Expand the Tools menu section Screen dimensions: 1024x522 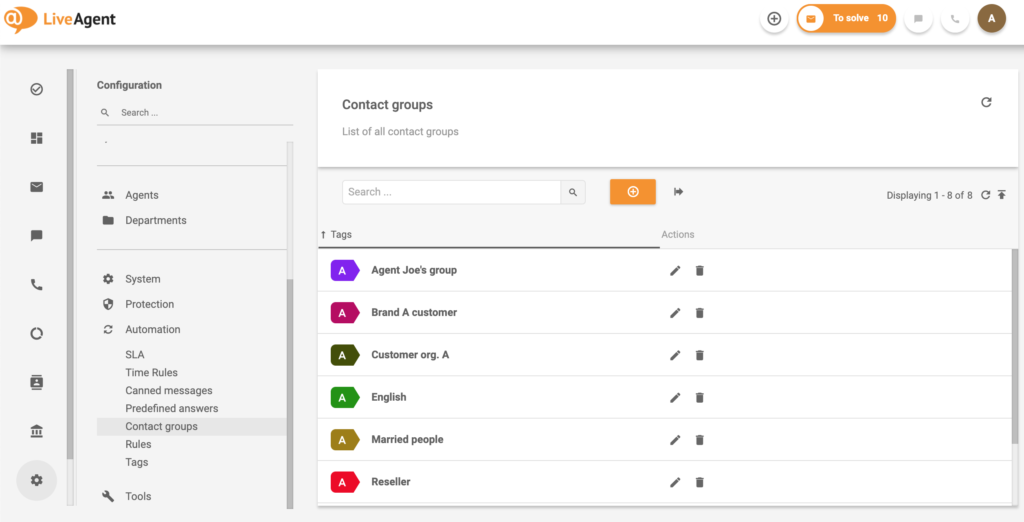138,496
